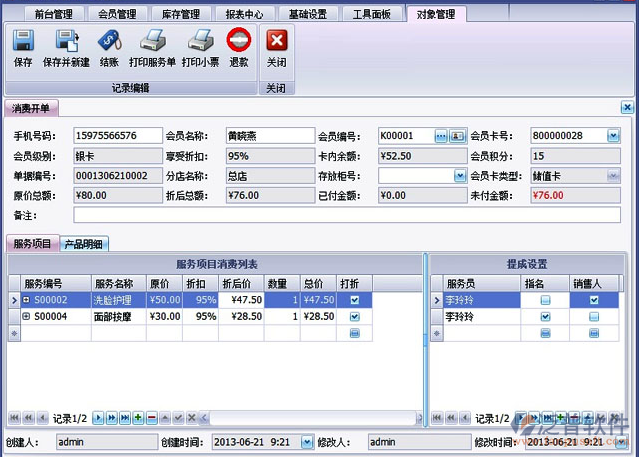640x457 pixels.
Task: Click the 保存并新建 save-and-new icon
Action: point(67,41)
